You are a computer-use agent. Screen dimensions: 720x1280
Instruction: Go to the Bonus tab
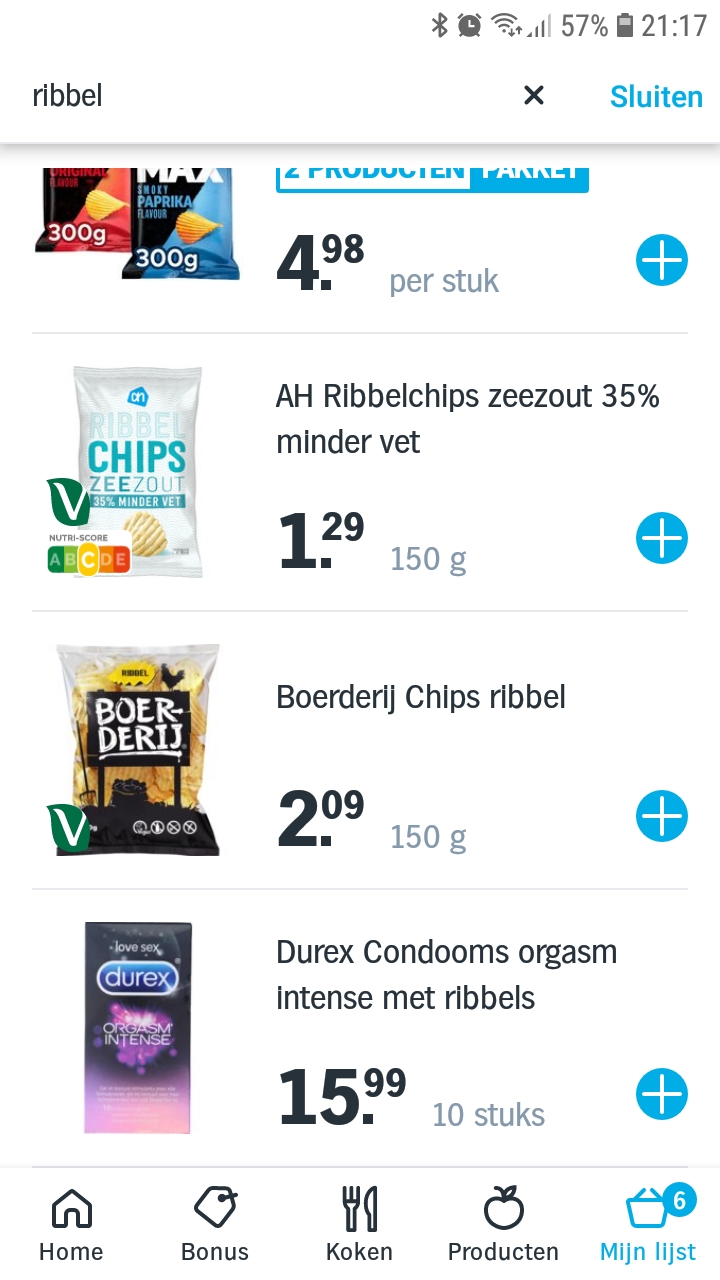(x=215, y=1224)
